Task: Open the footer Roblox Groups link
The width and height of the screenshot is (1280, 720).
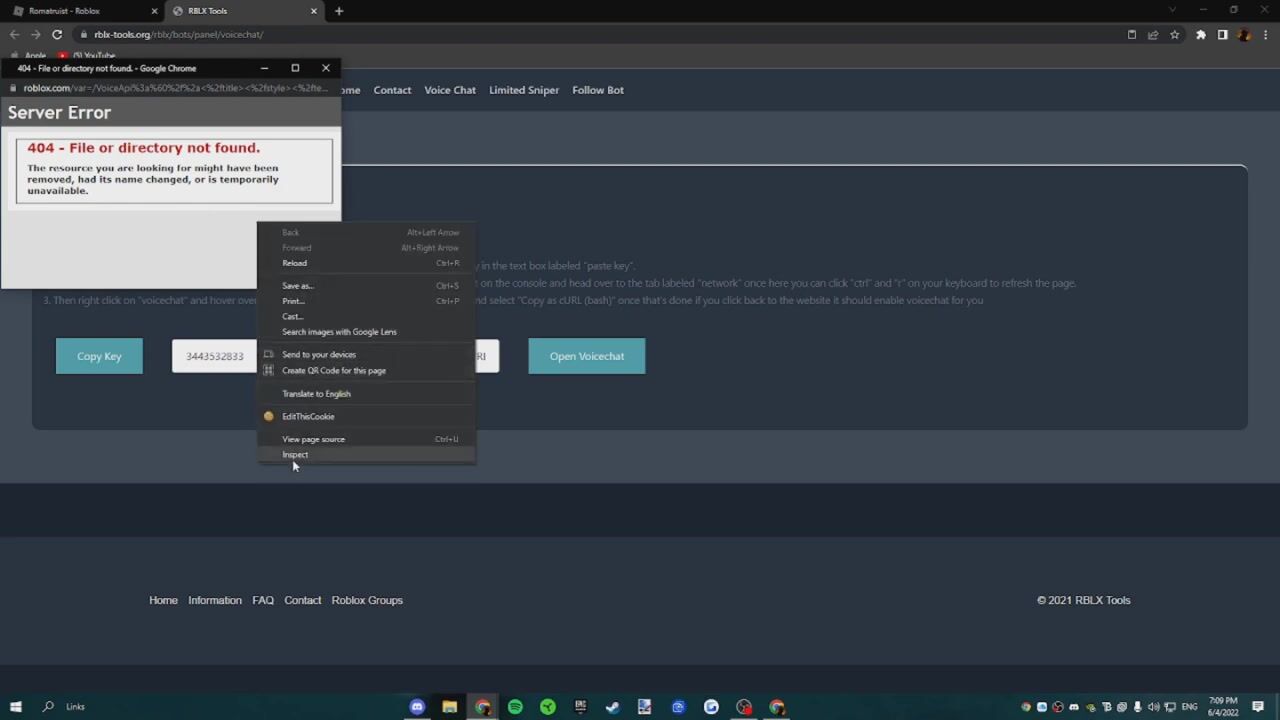Action: [367, 600]
